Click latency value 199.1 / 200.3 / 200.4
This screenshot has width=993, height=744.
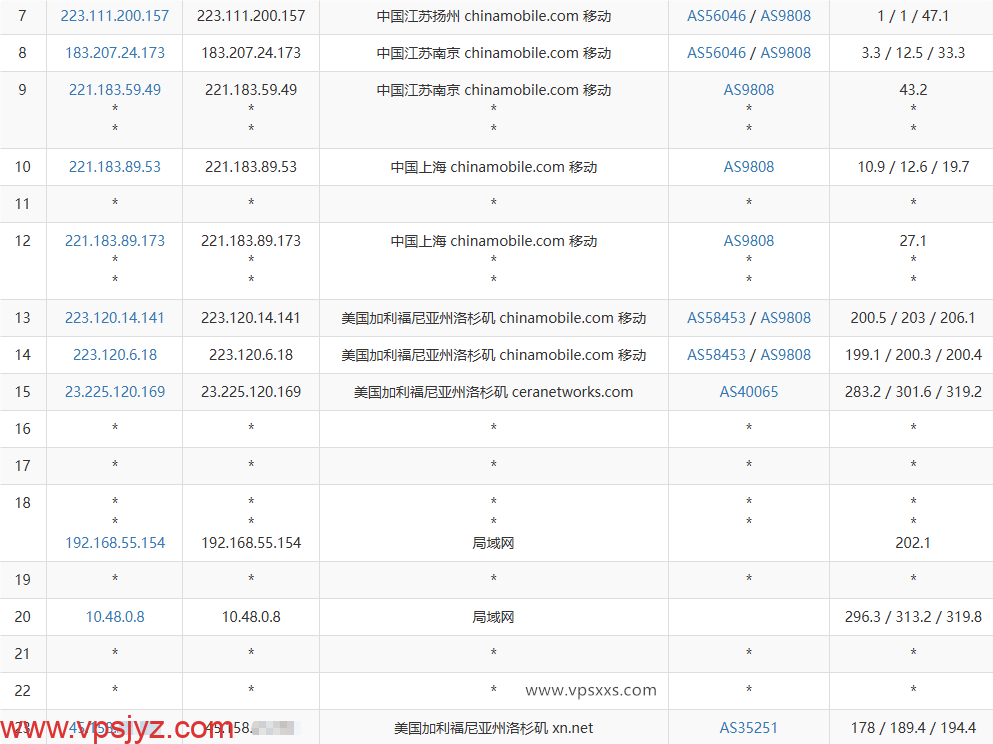(913, 355)
